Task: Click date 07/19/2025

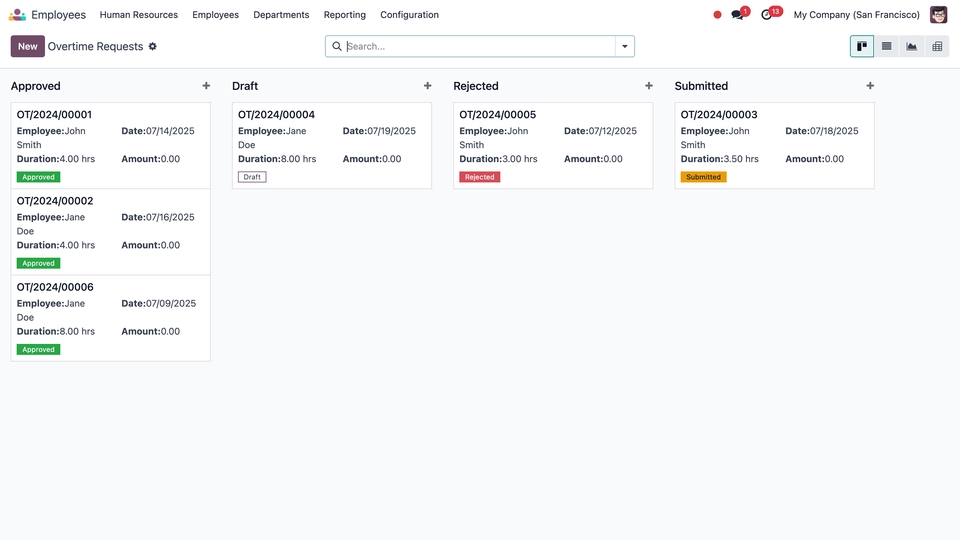Action: (391, 131)
